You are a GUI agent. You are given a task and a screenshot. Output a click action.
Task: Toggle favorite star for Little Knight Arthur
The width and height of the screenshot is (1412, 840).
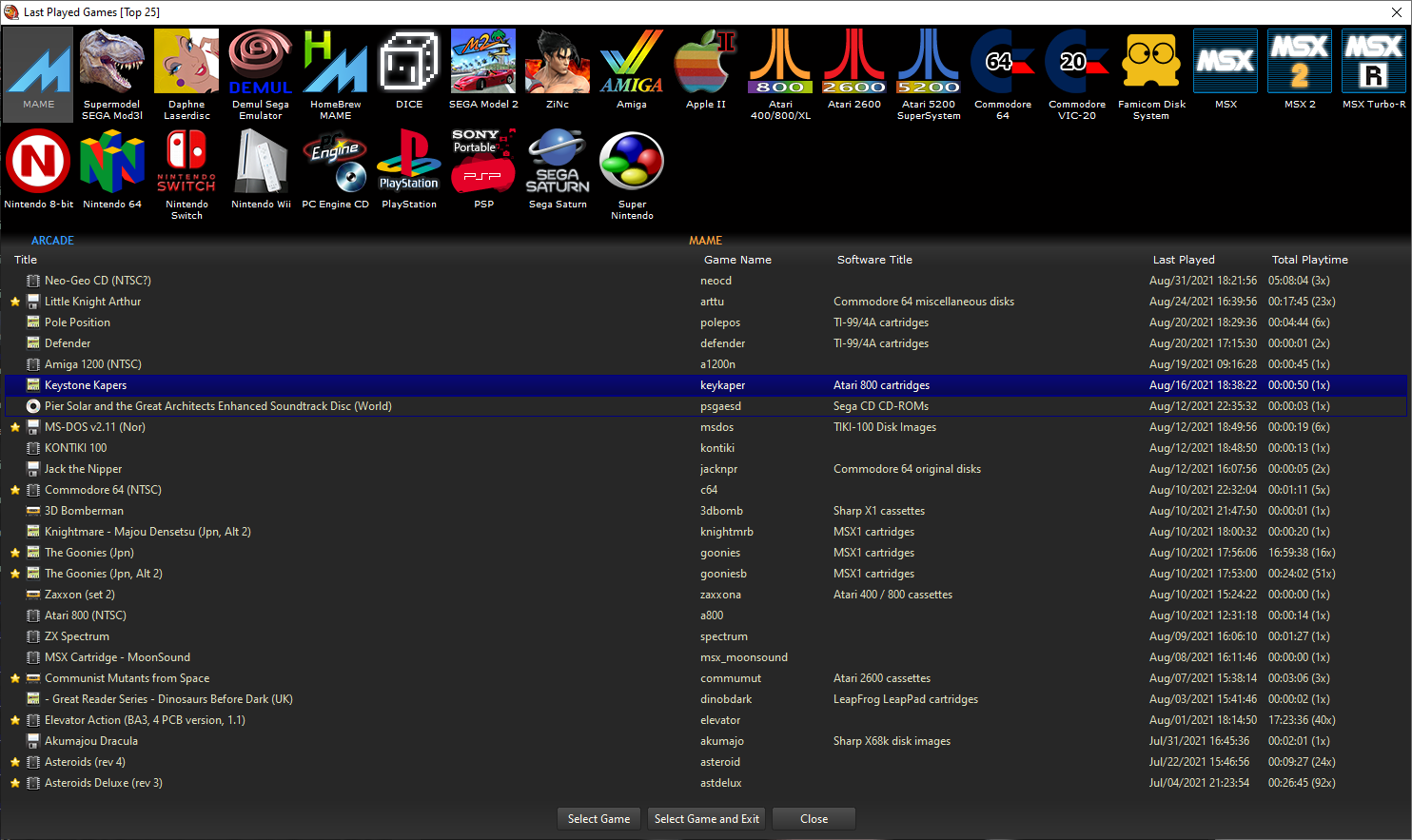15,302
